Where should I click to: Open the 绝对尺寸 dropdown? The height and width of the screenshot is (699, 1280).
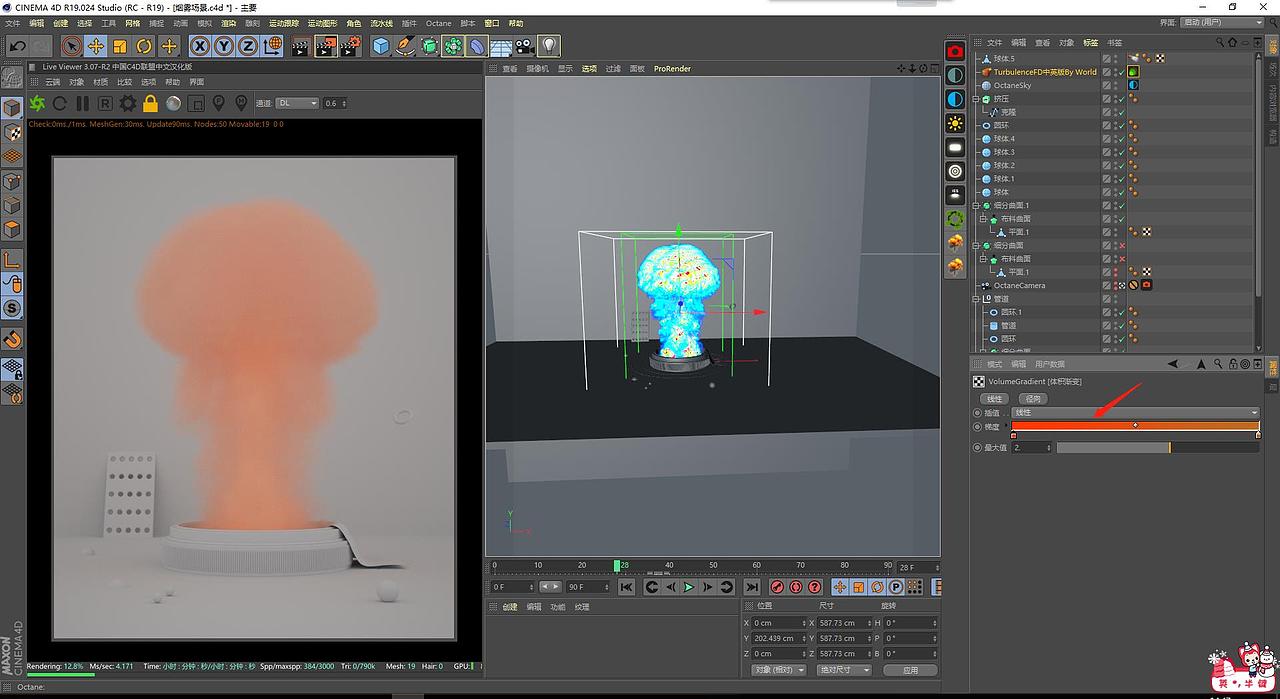pyautogui.click(x=844, y=669)
